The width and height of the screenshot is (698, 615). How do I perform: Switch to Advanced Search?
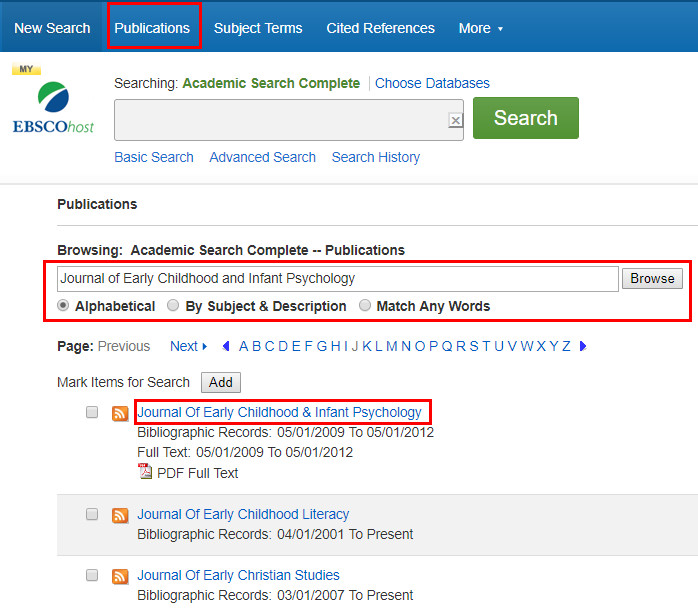coord(263,157)
